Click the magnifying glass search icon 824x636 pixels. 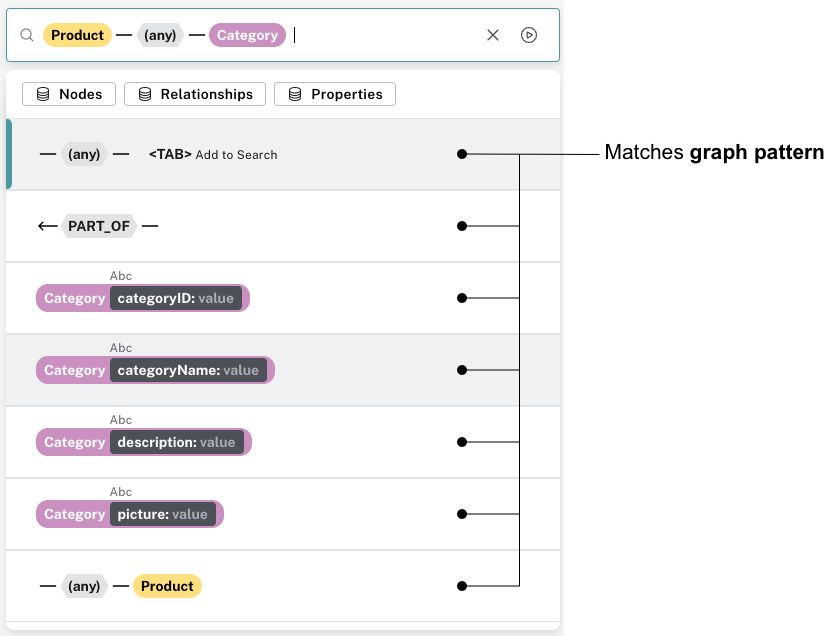(x=27, y=34)
